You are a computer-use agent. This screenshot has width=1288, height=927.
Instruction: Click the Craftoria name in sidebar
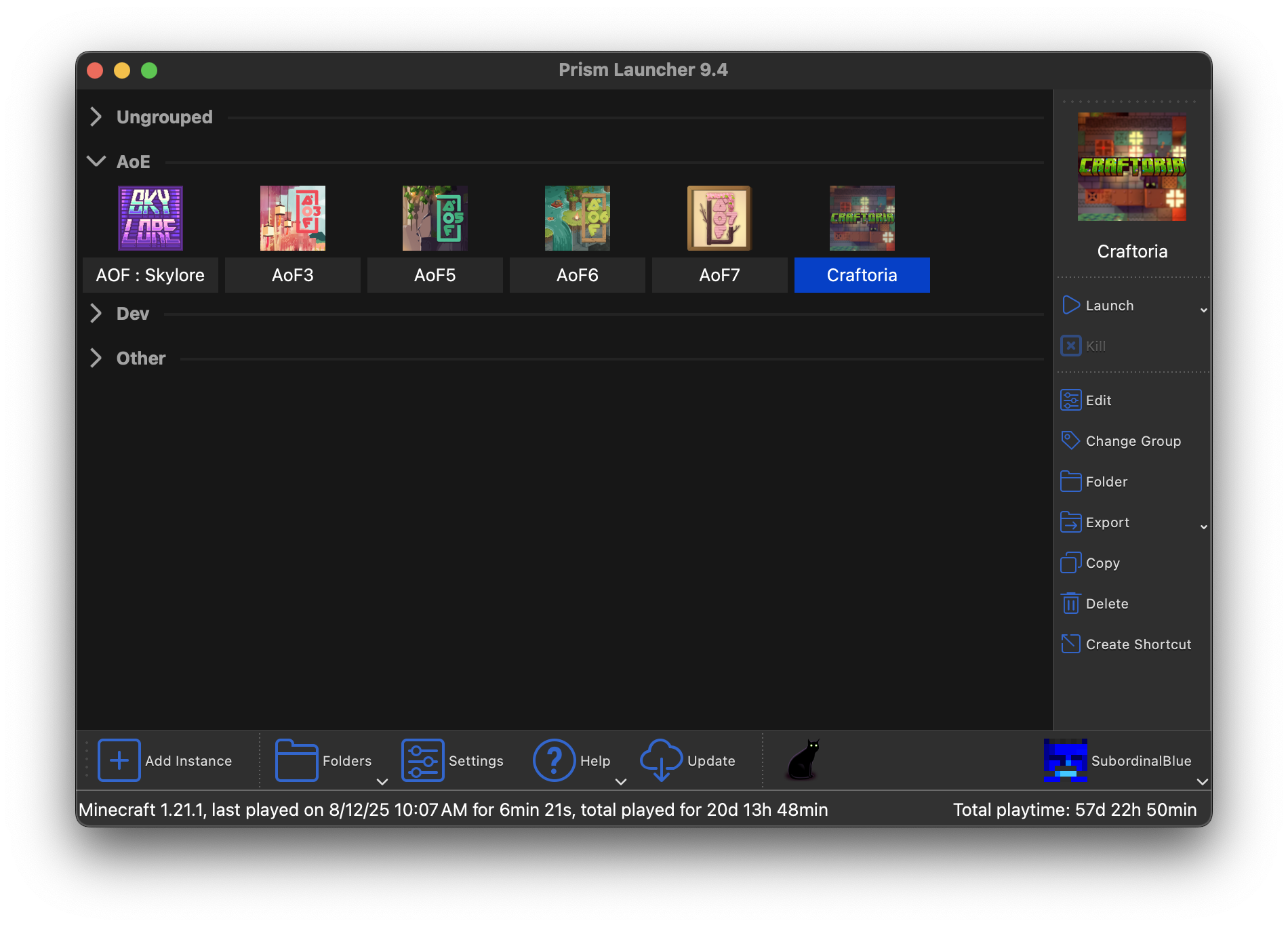[1132, 251]
